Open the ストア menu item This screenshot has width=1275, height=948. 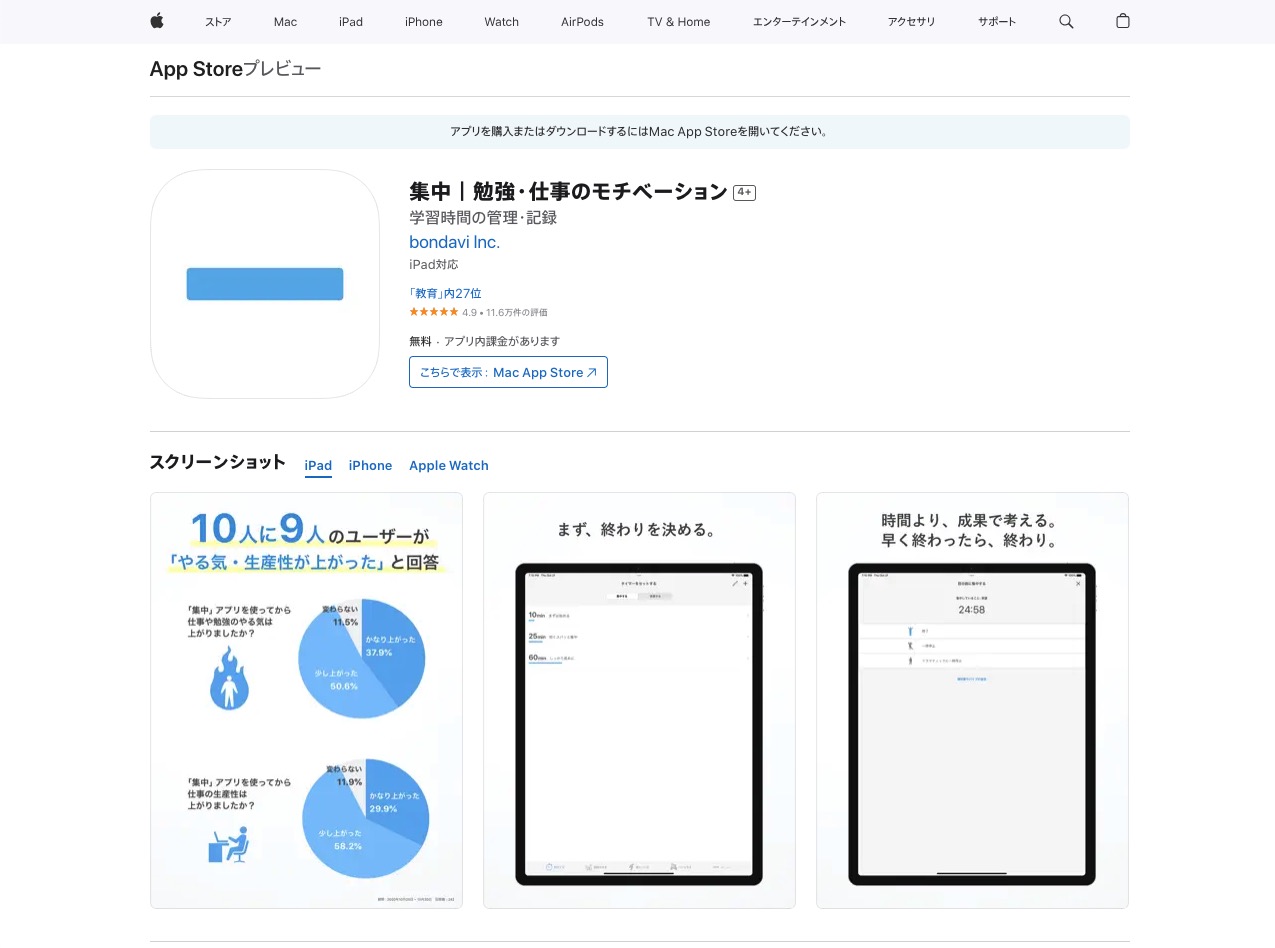tap(218, 22)
